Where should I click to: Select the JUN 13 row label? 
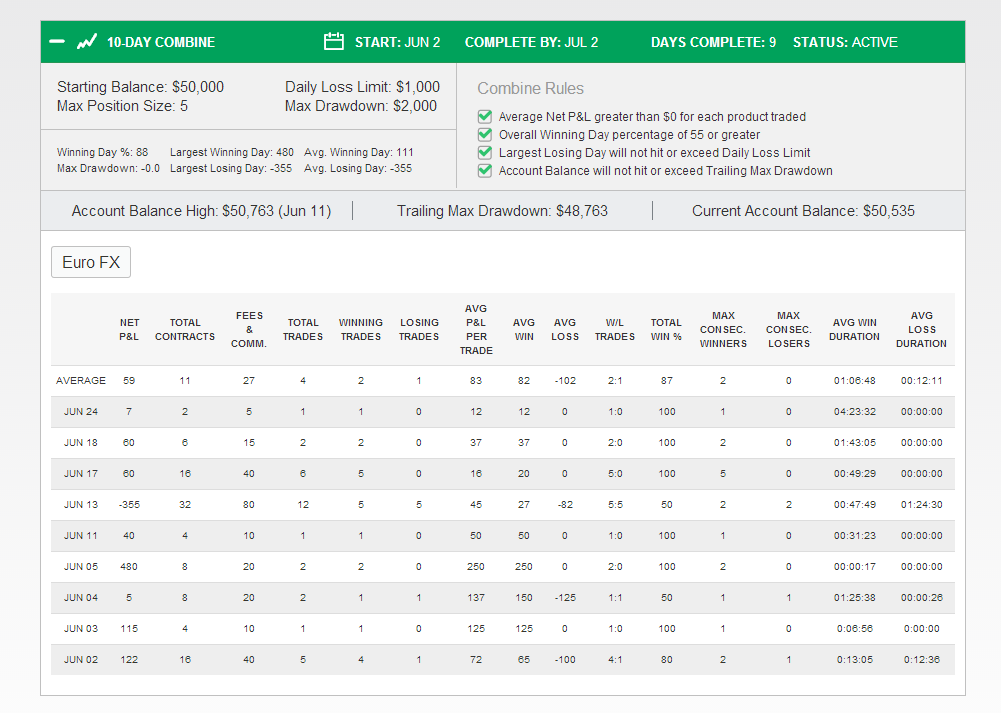[81, 504]
